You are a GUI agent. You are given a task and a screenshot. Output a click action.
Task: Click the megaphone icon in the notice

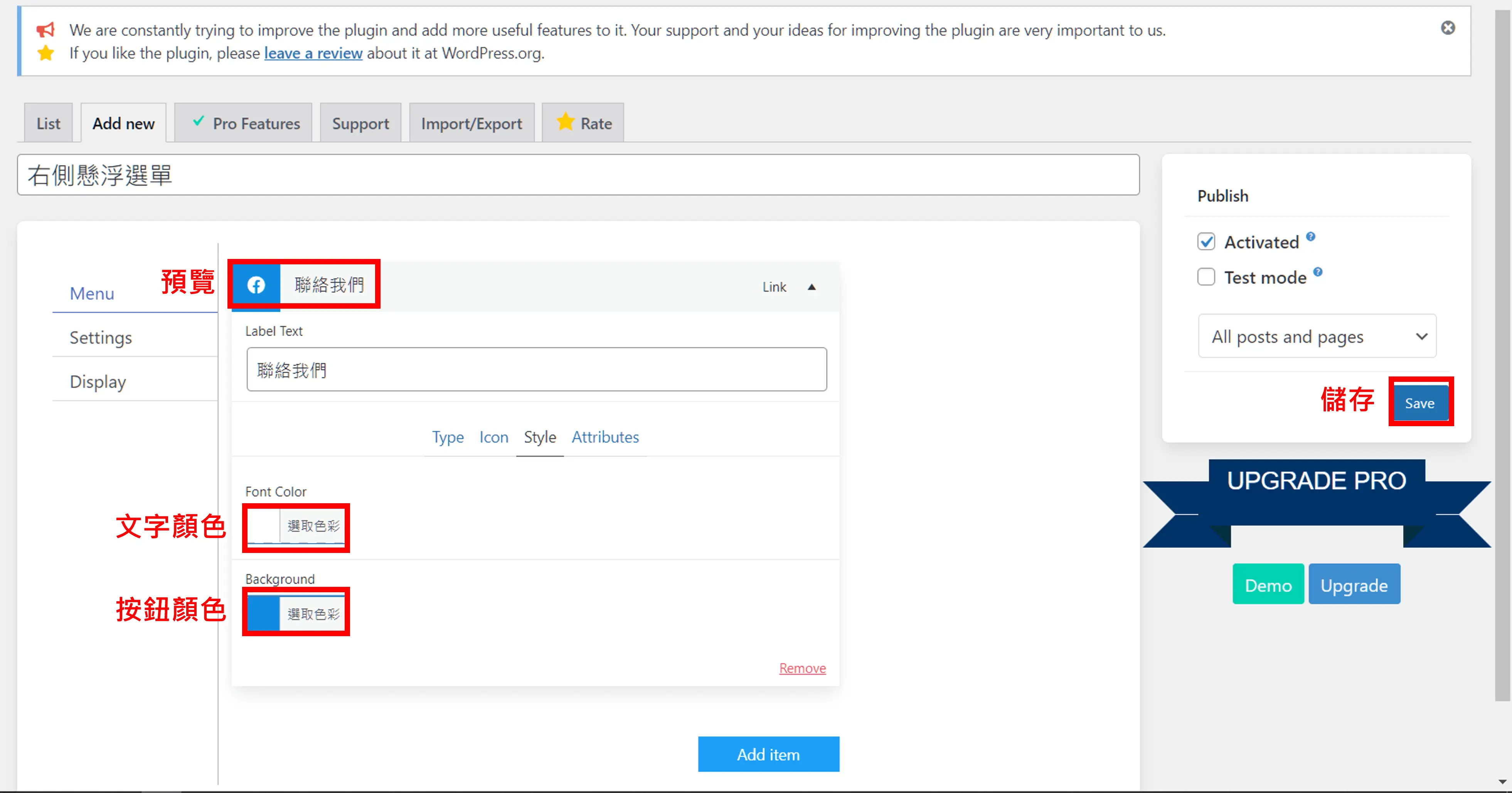coord(45,29)
